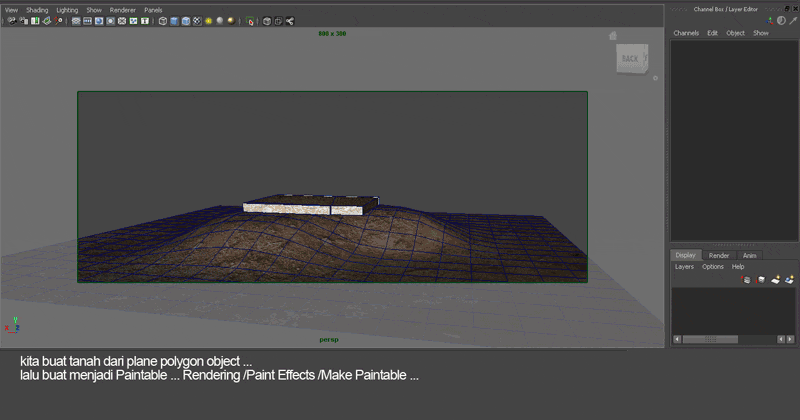Click the X-Ray Active Components icon

coord(278,21)
